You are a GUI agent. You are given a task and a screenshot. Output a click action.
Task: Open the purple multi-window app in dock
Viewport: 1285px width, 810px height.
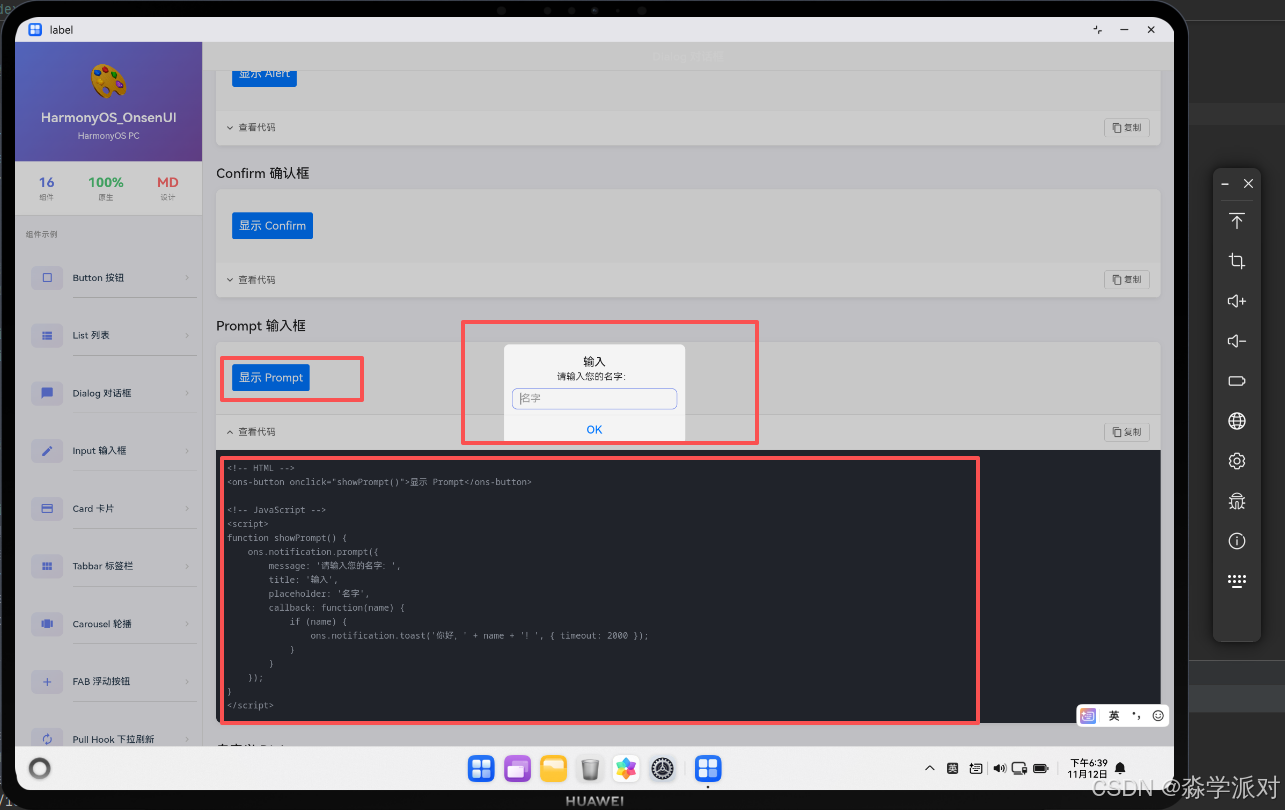pos(518,768)
